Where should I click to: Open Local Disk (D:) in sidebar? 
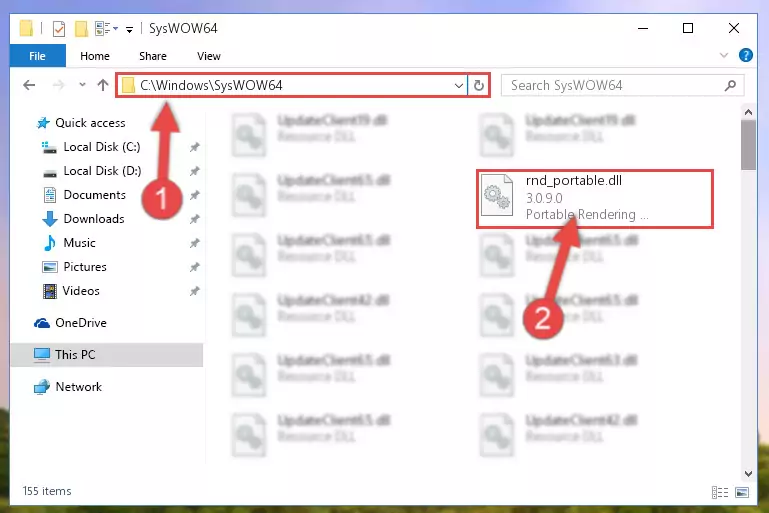102,171
